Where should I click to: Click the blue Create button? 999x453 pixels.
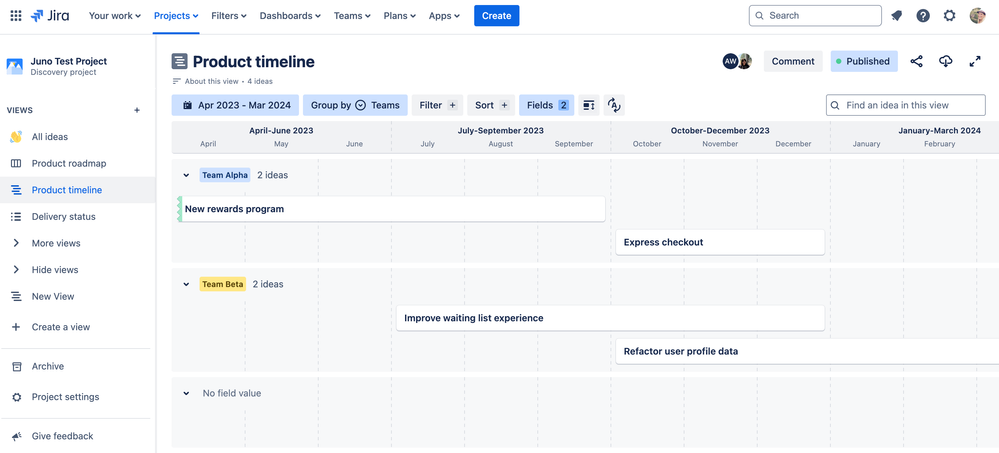click(x=496, y=16)
